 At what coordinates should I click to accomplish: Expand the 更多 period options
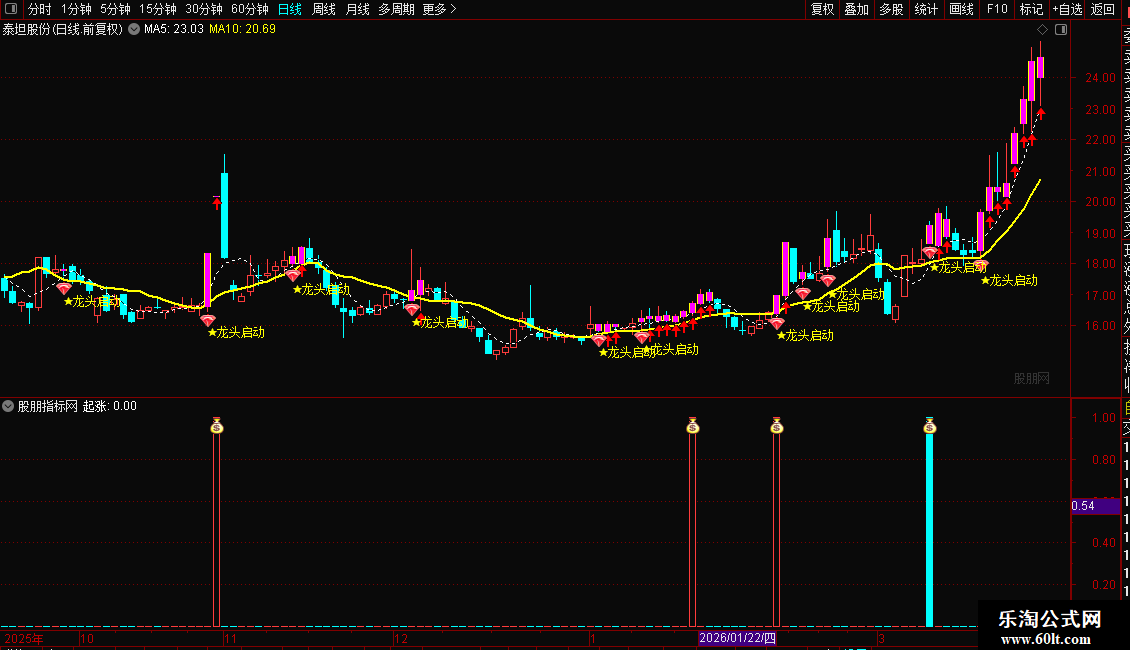tap(440, 9)
